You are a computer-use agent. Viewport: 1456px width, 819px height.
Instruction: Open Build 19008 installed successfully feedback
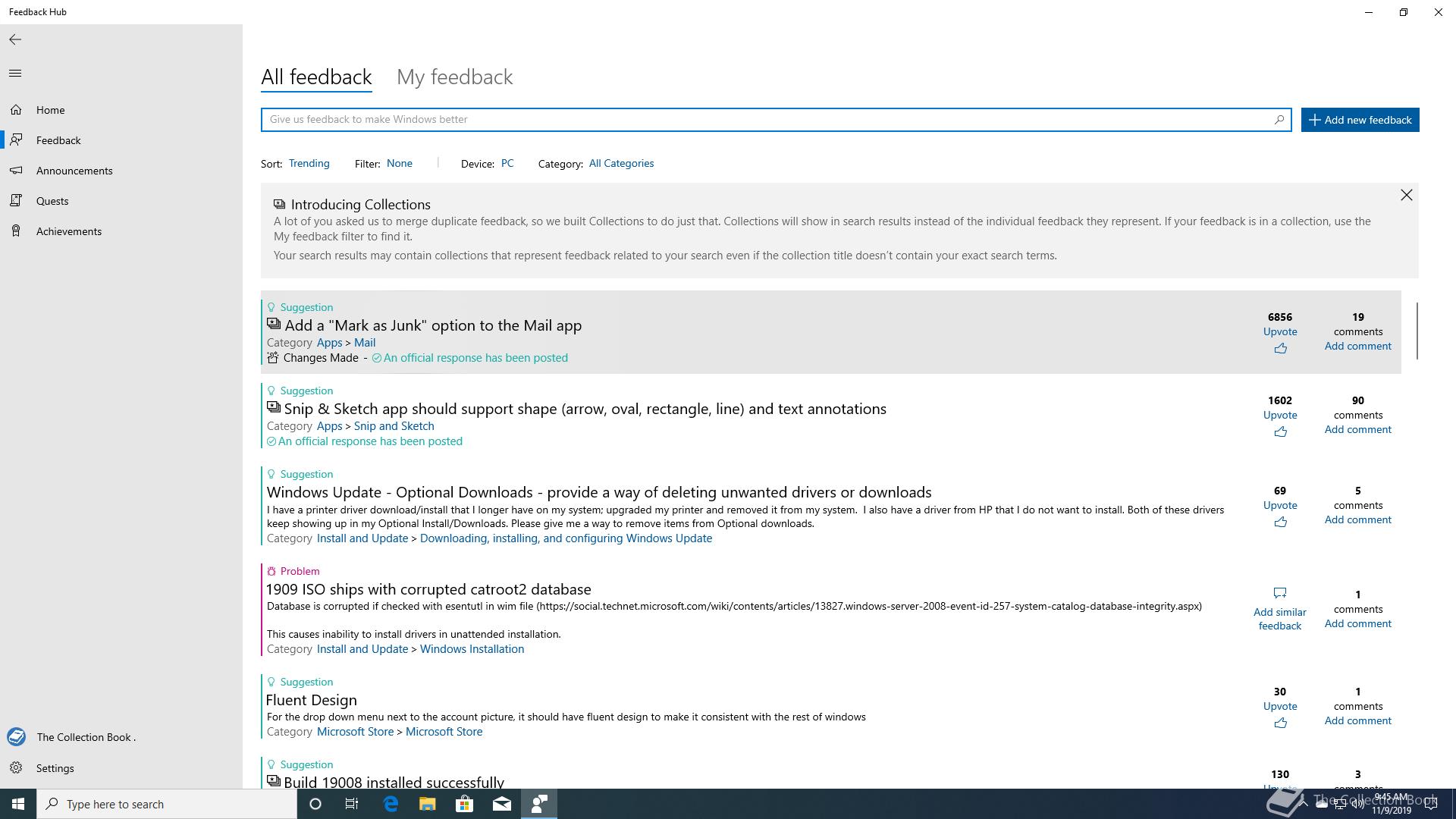click(394, 781)
